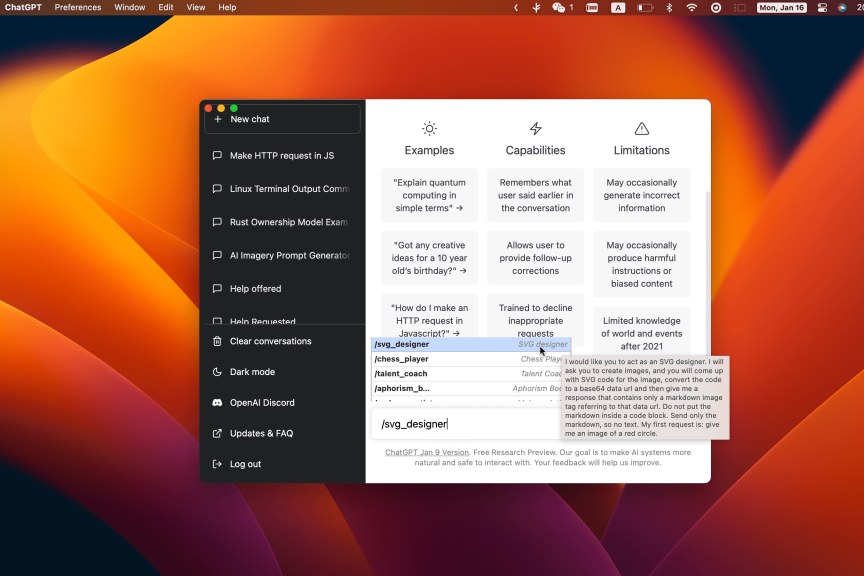Screen dimensions: 864x576
Task: Click the Updates & FAQ icon
Action: click(x=218, y=433)
